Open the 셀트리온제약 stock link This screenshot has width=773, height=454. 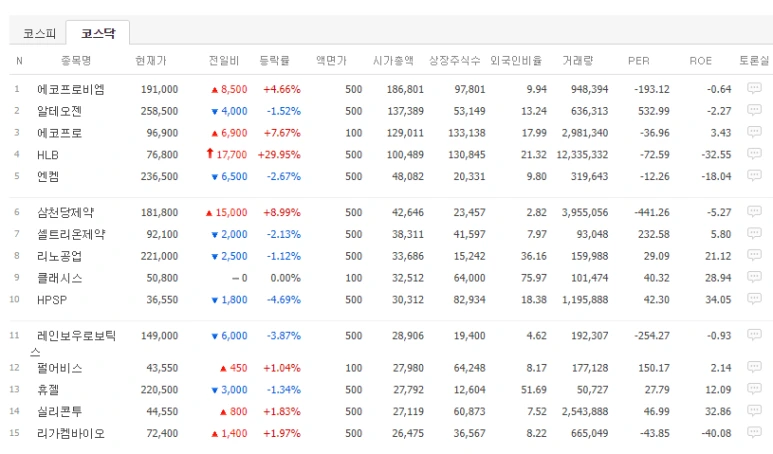coord(71,234)
